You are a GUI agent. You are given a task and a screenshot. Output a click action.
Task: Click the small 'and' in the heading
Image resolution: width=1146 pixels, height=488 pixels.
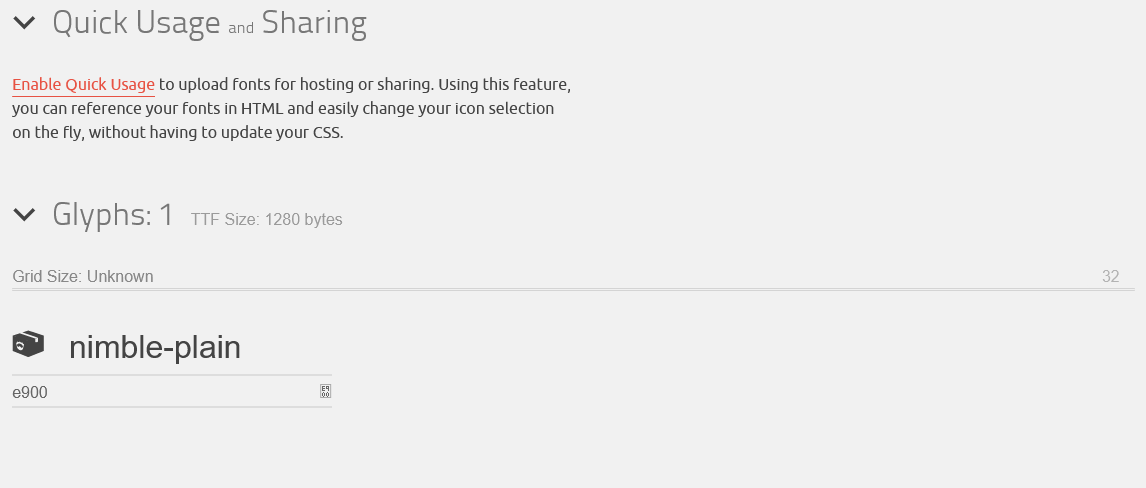(241, 28)
